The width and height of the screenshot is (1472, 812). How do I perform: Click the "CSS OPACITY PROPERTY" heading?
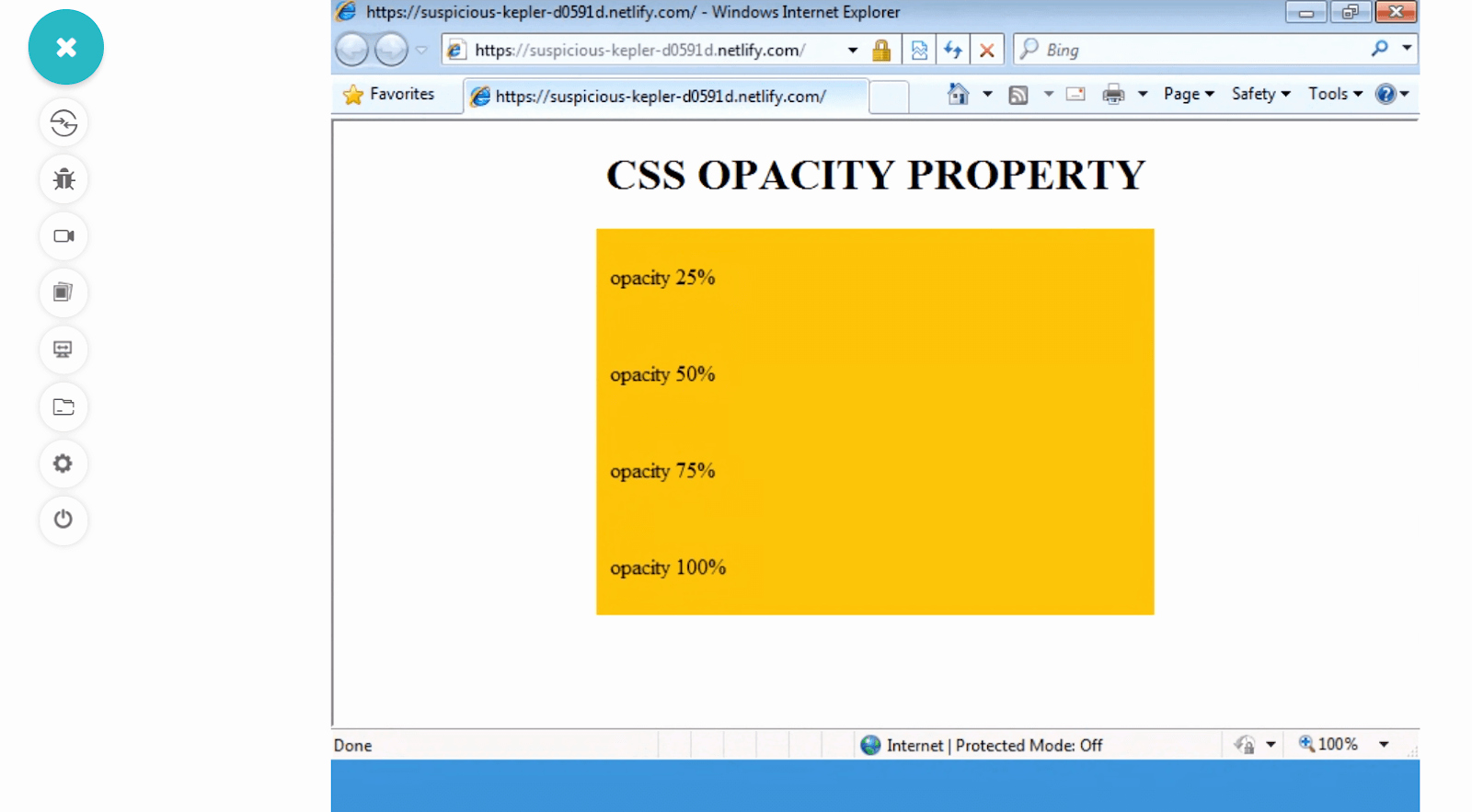pos(876,175)
